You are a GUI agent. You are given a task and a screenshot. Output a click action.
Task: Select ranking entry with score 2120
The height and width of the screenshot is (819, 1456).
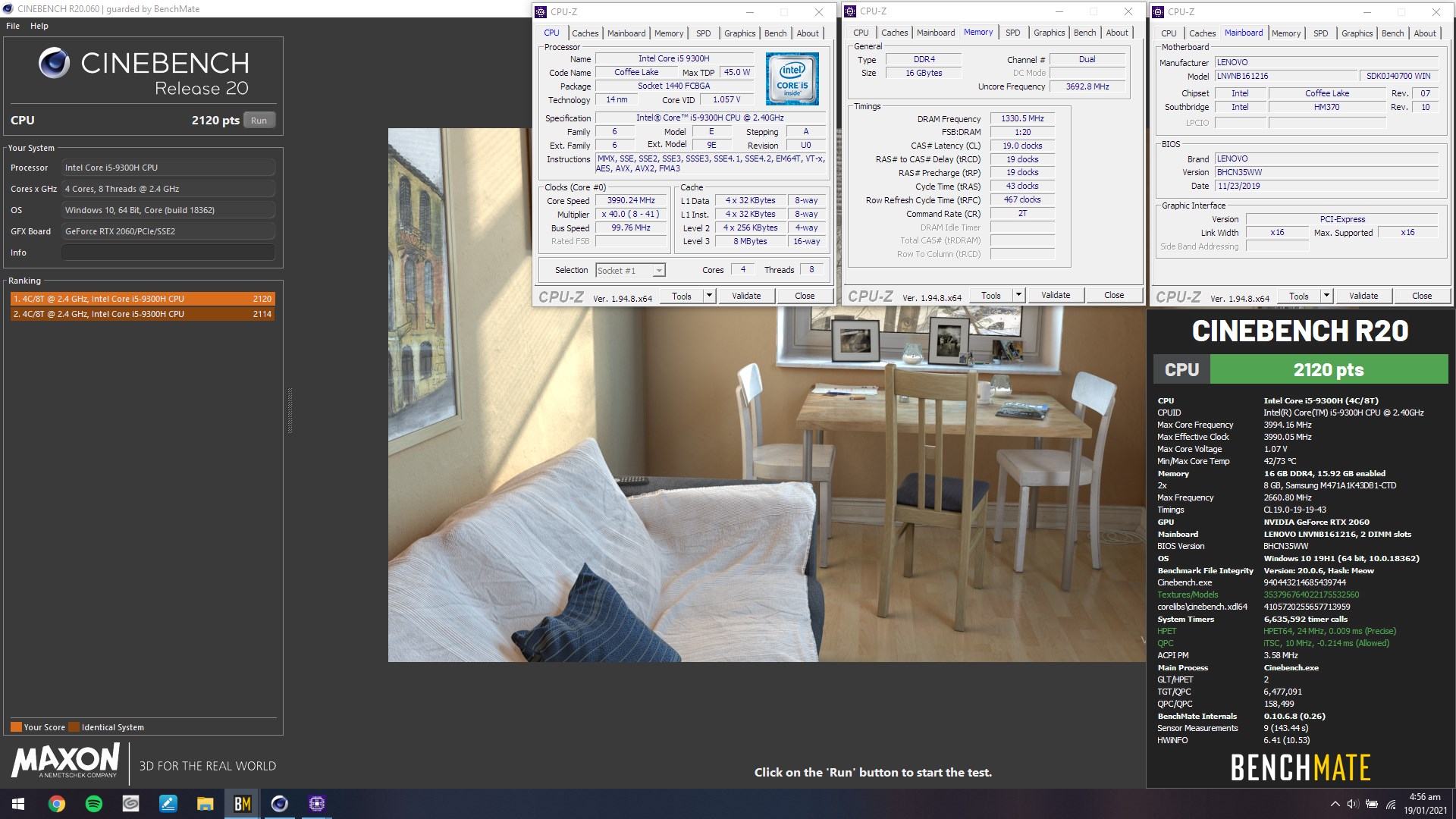click(x=143, y=299)
